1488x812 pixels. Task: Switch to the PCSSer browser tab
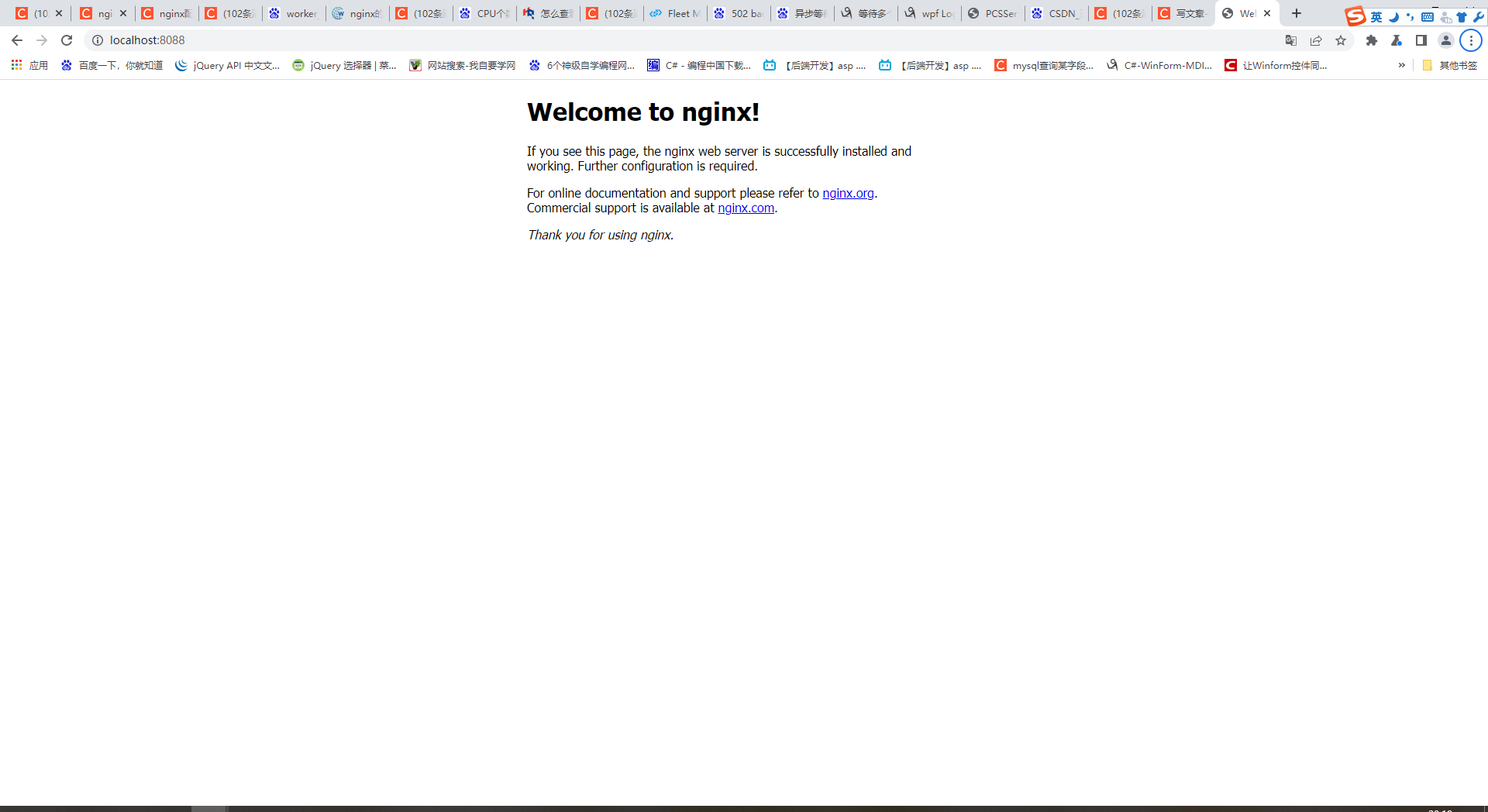(x=993, y=13)
